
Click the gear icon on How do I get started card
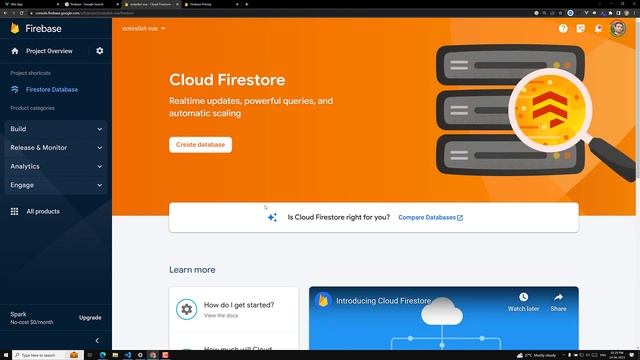tap(187, 309)
